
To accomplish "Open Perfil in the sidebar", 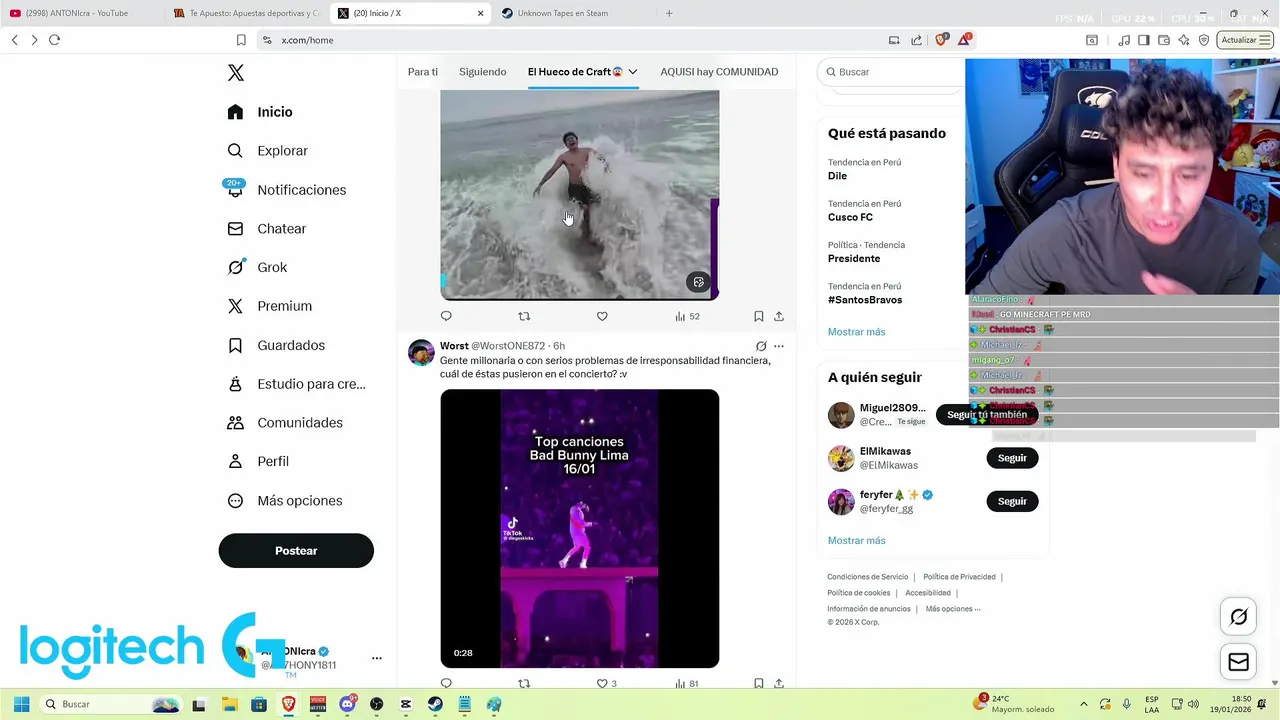I will point(258,461).
